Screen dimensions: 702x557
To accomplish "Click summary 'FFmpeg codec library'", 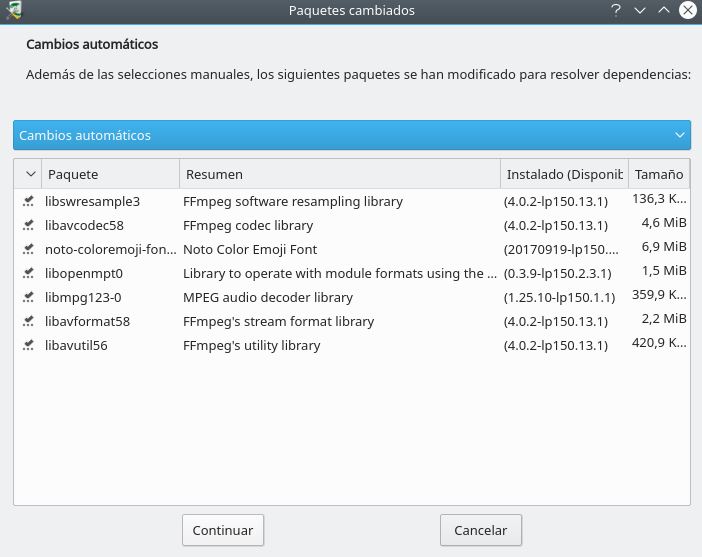I will tap(248, 225).
